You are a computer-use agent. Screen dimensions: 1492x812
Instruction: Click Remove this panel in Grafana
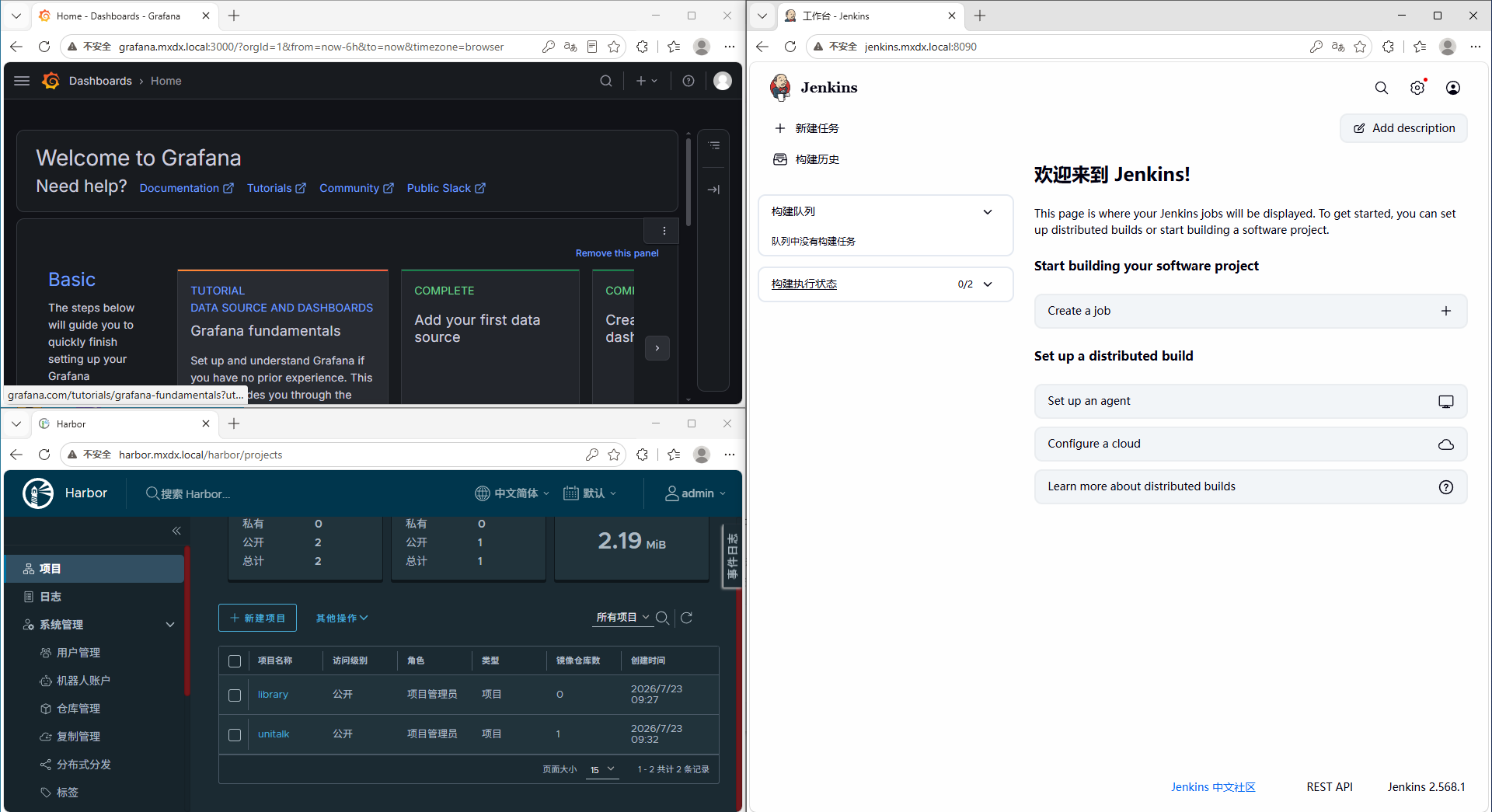(x=617, y=253)
